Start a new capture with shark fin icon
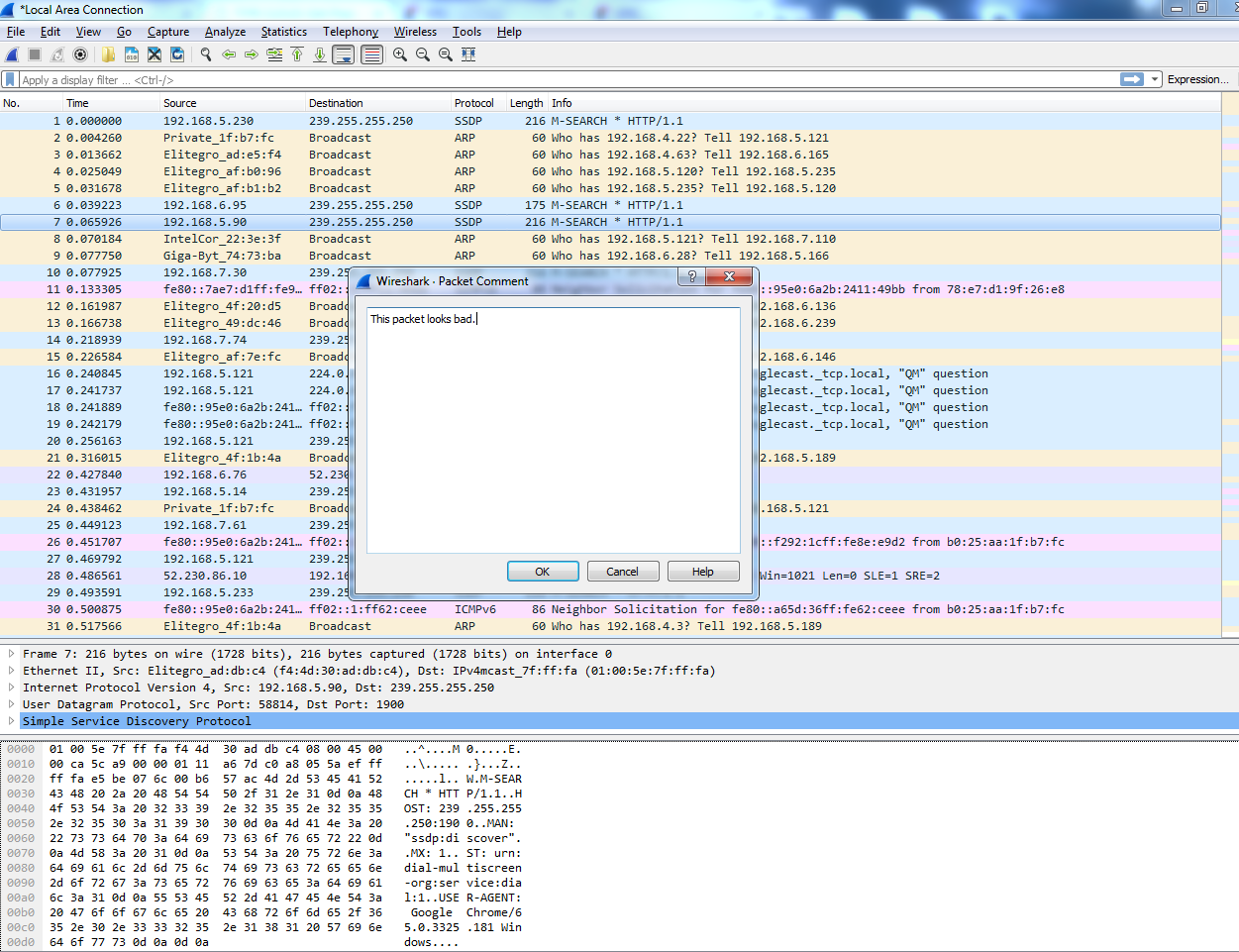This screenshot has width=1239, height=952. [x=12, y=54]
